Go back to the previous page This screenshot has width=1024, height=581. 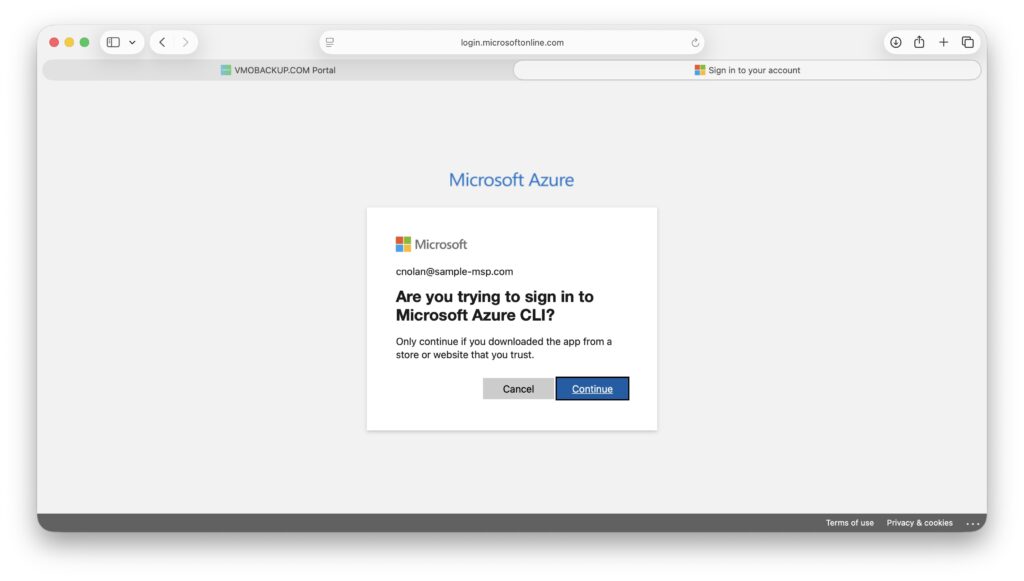click(162, 42)
